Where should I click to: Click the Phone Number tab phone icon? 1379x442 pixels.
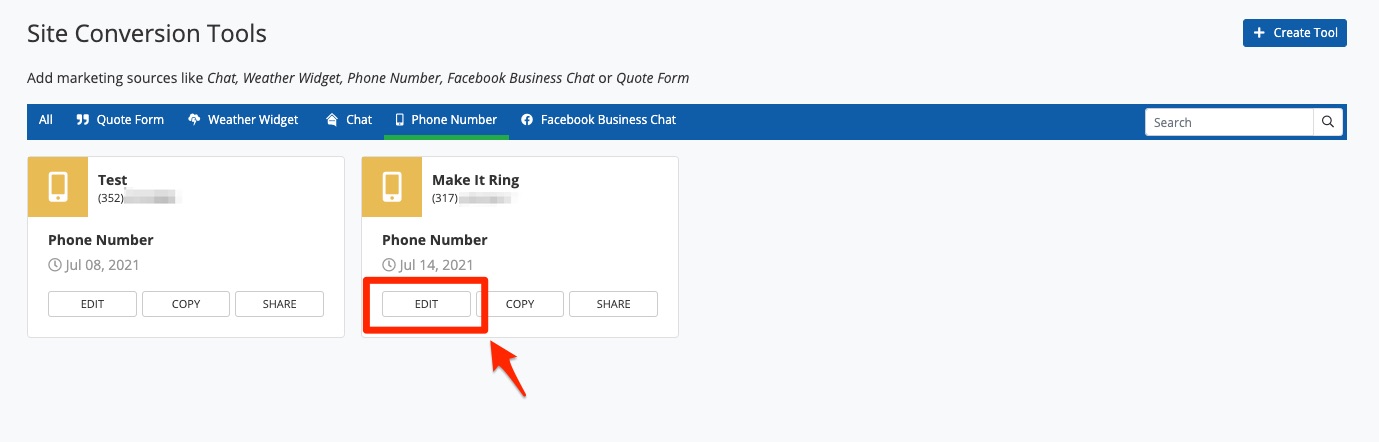pos(400,120)
